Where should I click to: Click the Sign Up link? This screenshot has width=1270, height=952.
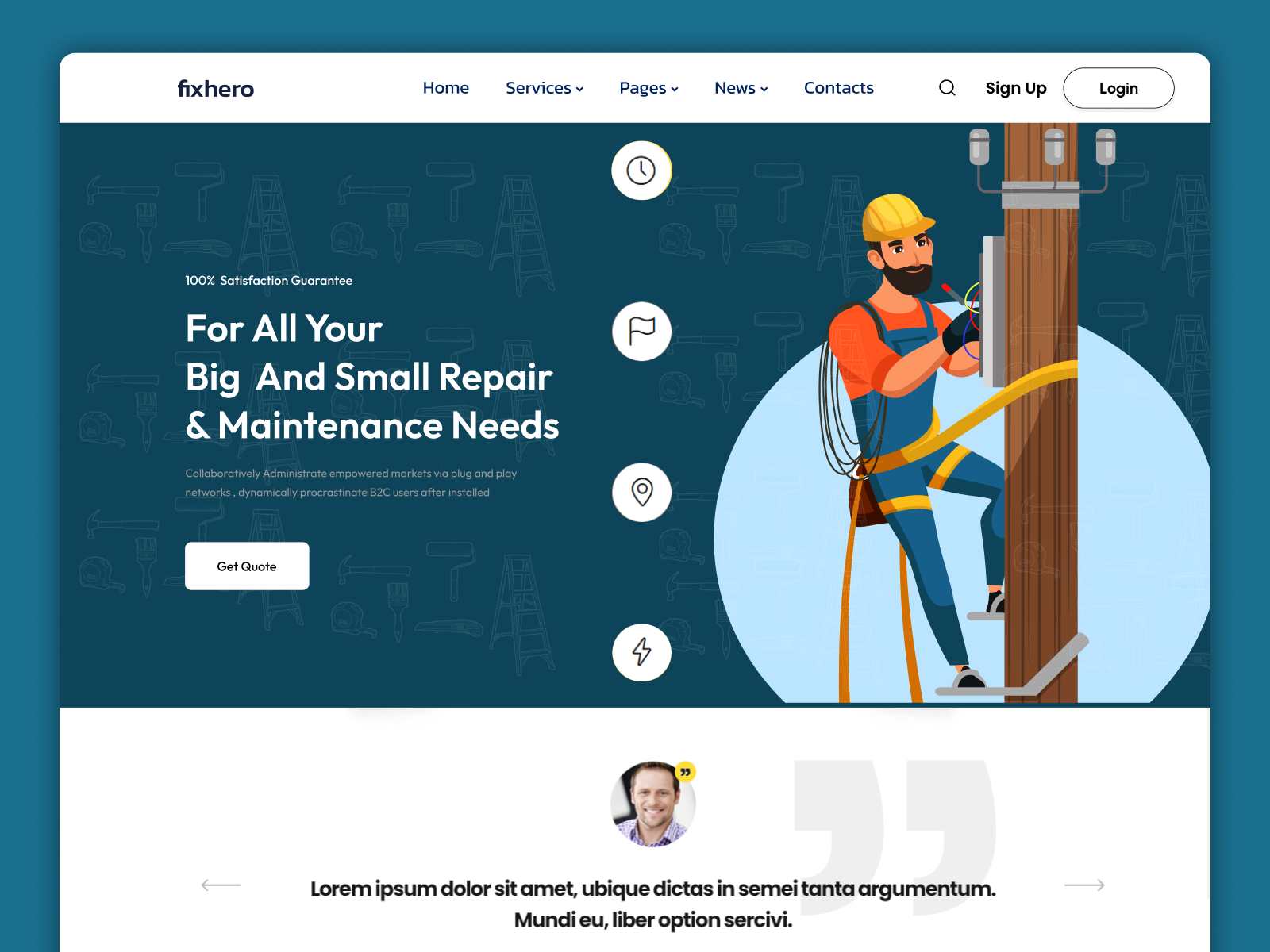point(1016,88)
